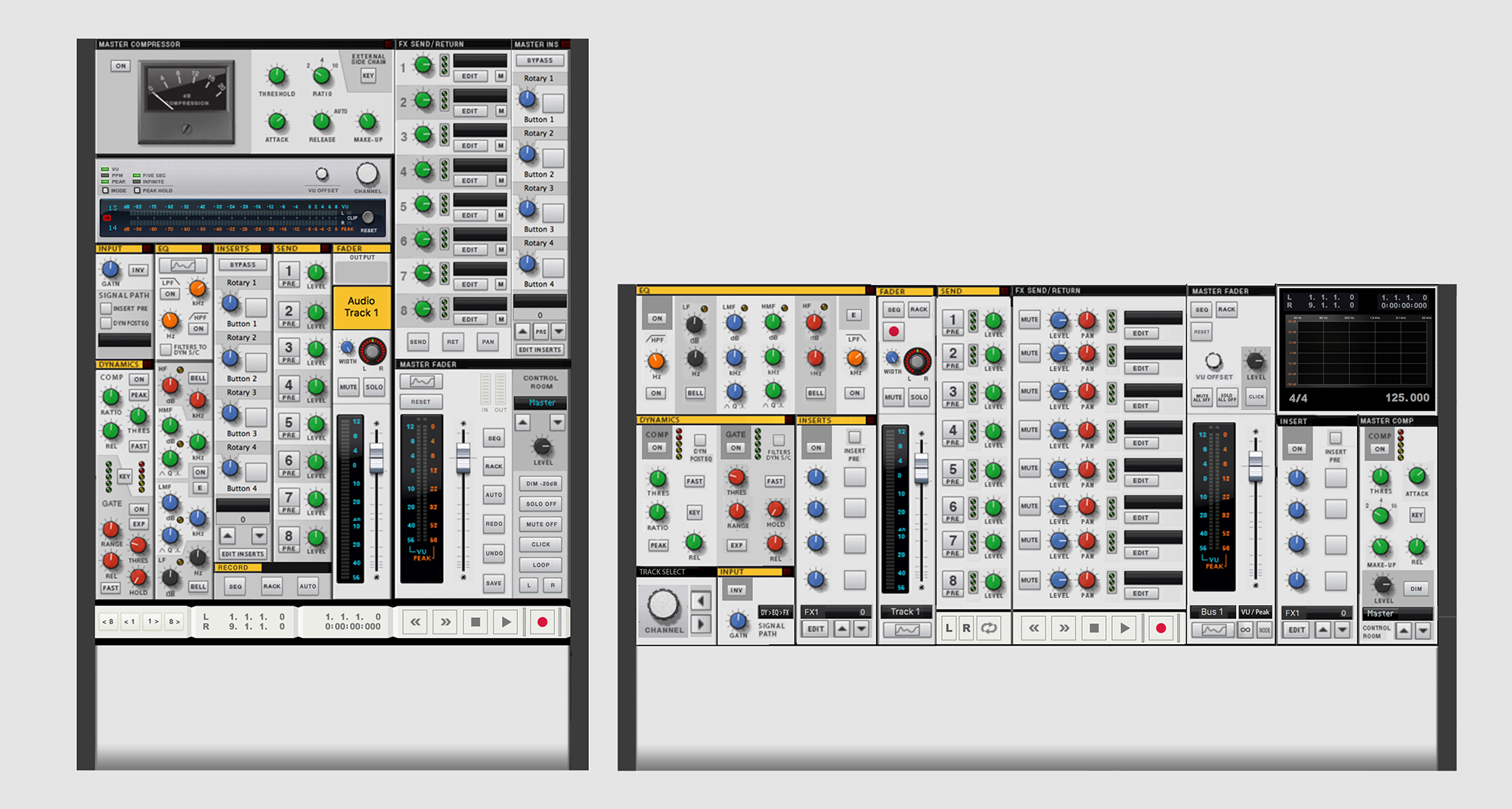Turn on the Master Compressor ON switch
Viewport: 1512px width, 809px height.
coord(120,66)
